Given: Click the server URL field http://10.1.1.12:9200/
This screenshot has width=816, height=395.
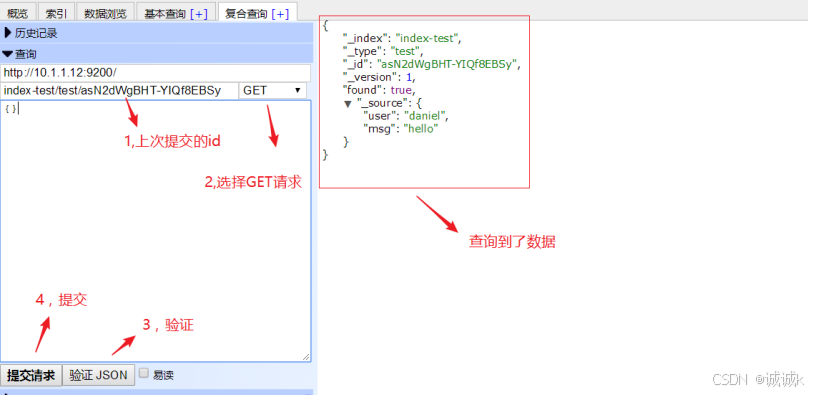Looking at the screenshot, I should pos(156,73).
